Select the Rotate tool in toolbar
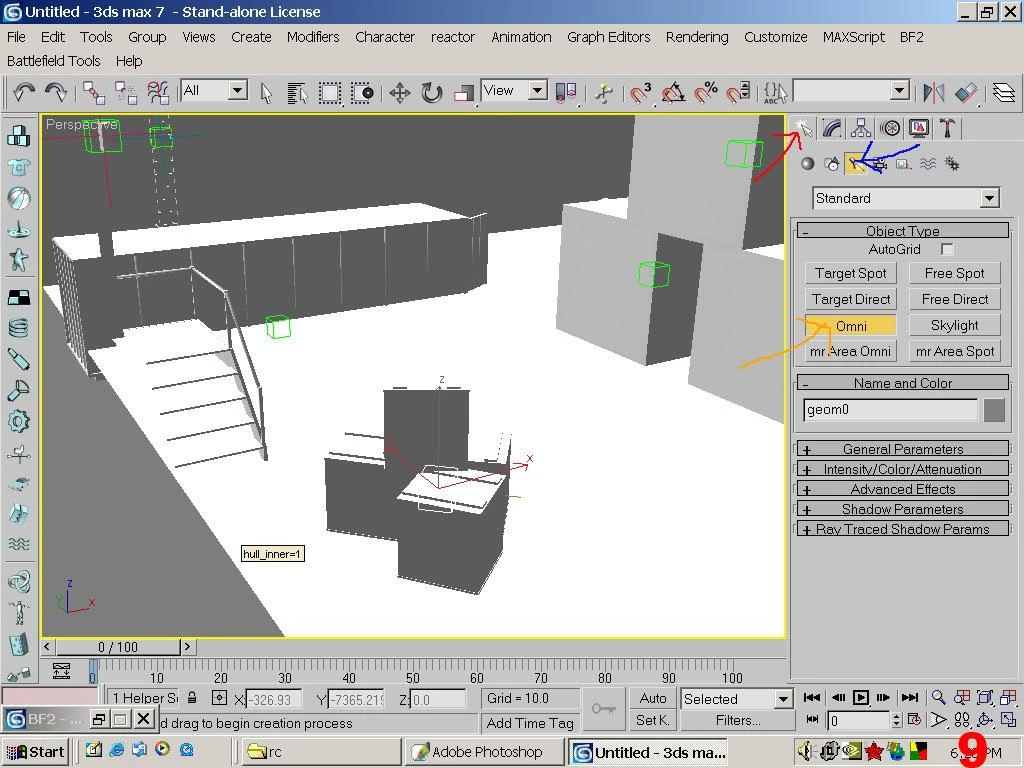The height and width of the screenshot is (768, 1024). point(431,93)
